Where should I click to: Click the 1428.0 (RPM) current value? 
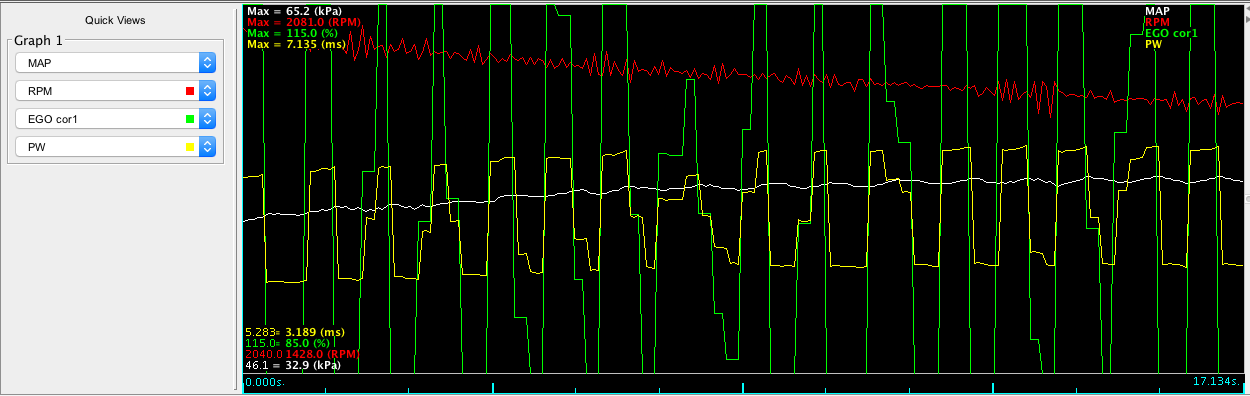tap(322, 354)
